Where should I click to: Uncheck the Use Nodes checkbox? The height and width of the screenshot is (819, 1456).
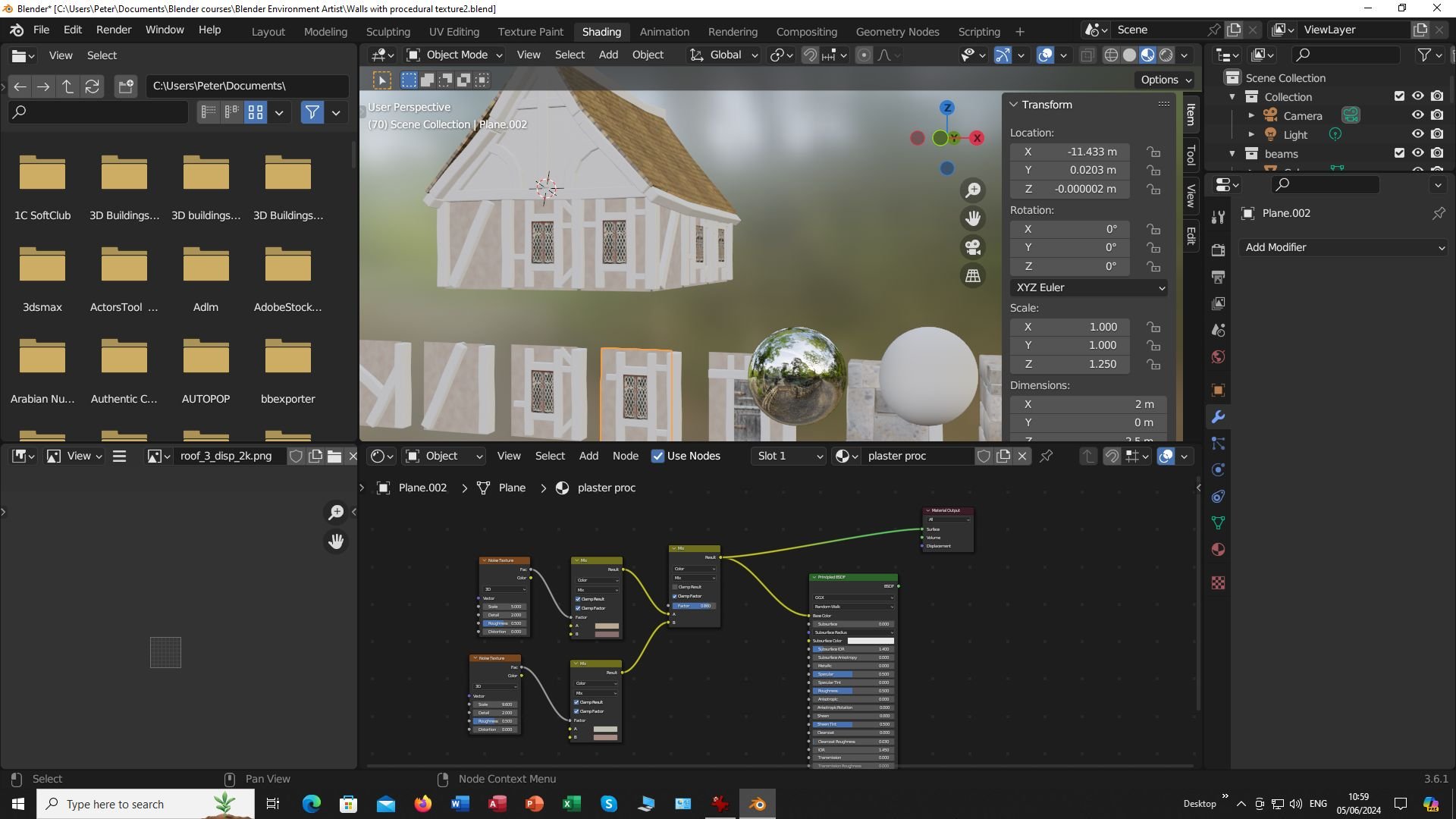click(x=657, y=457)
